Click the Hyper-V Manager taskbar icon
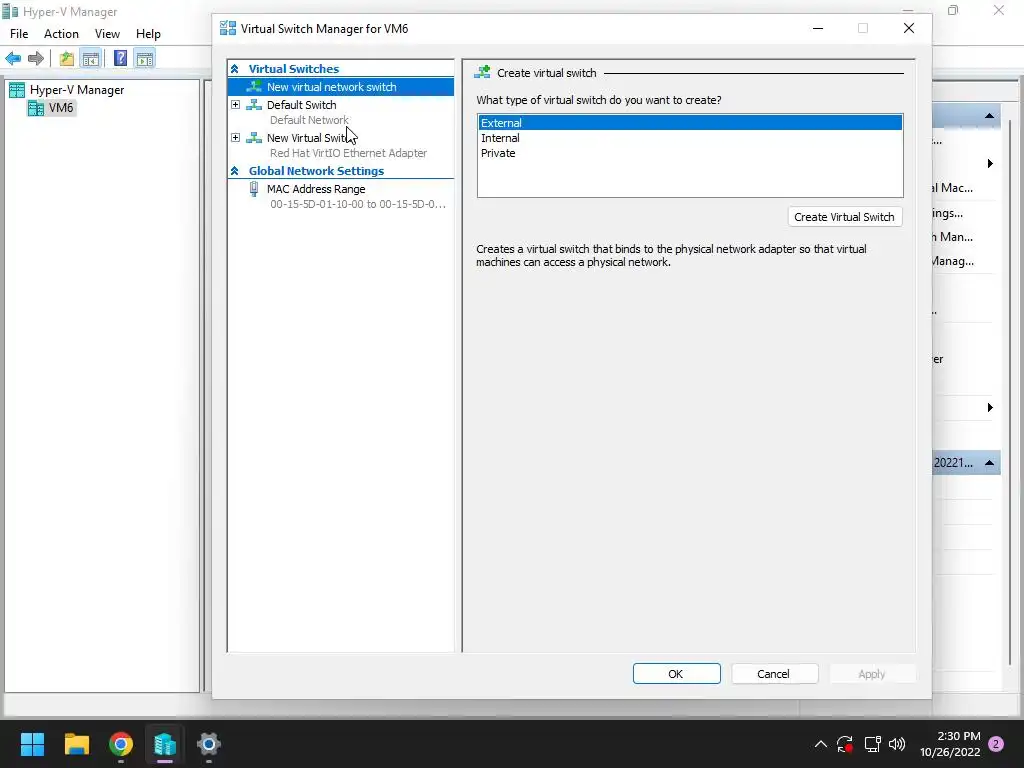This screenshot has width=1024, height=768. tap(165, 744)
